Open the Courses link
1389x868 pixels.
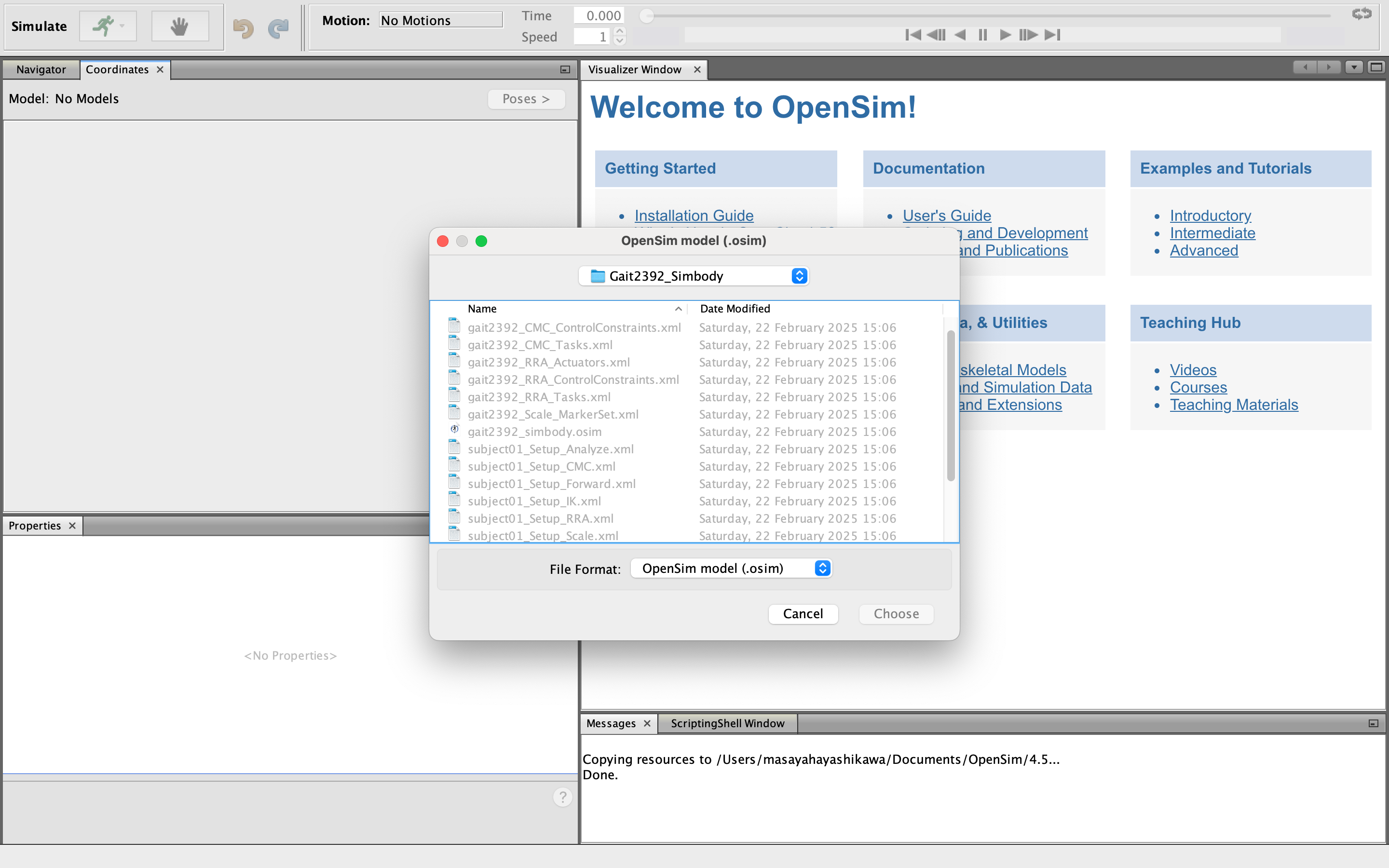pos(1198,388)
